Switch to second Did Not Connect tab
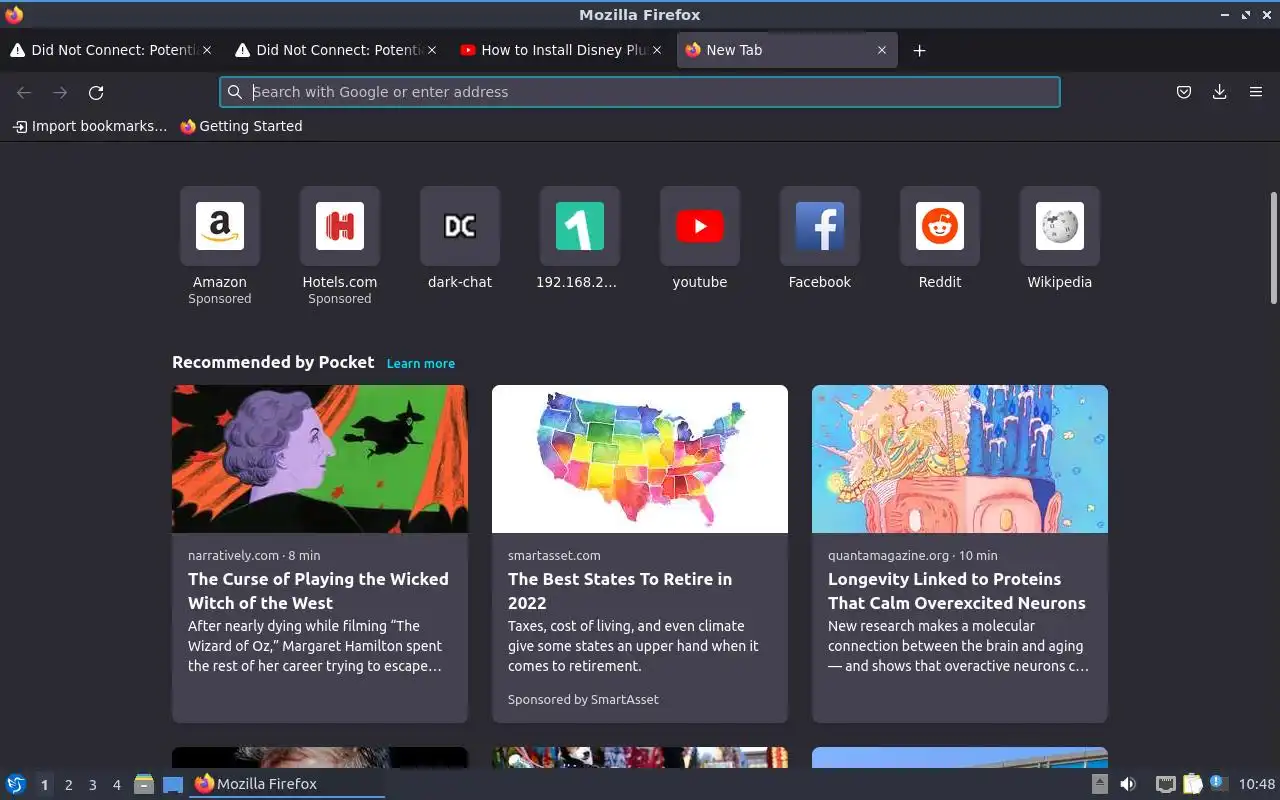 [335, 50]
